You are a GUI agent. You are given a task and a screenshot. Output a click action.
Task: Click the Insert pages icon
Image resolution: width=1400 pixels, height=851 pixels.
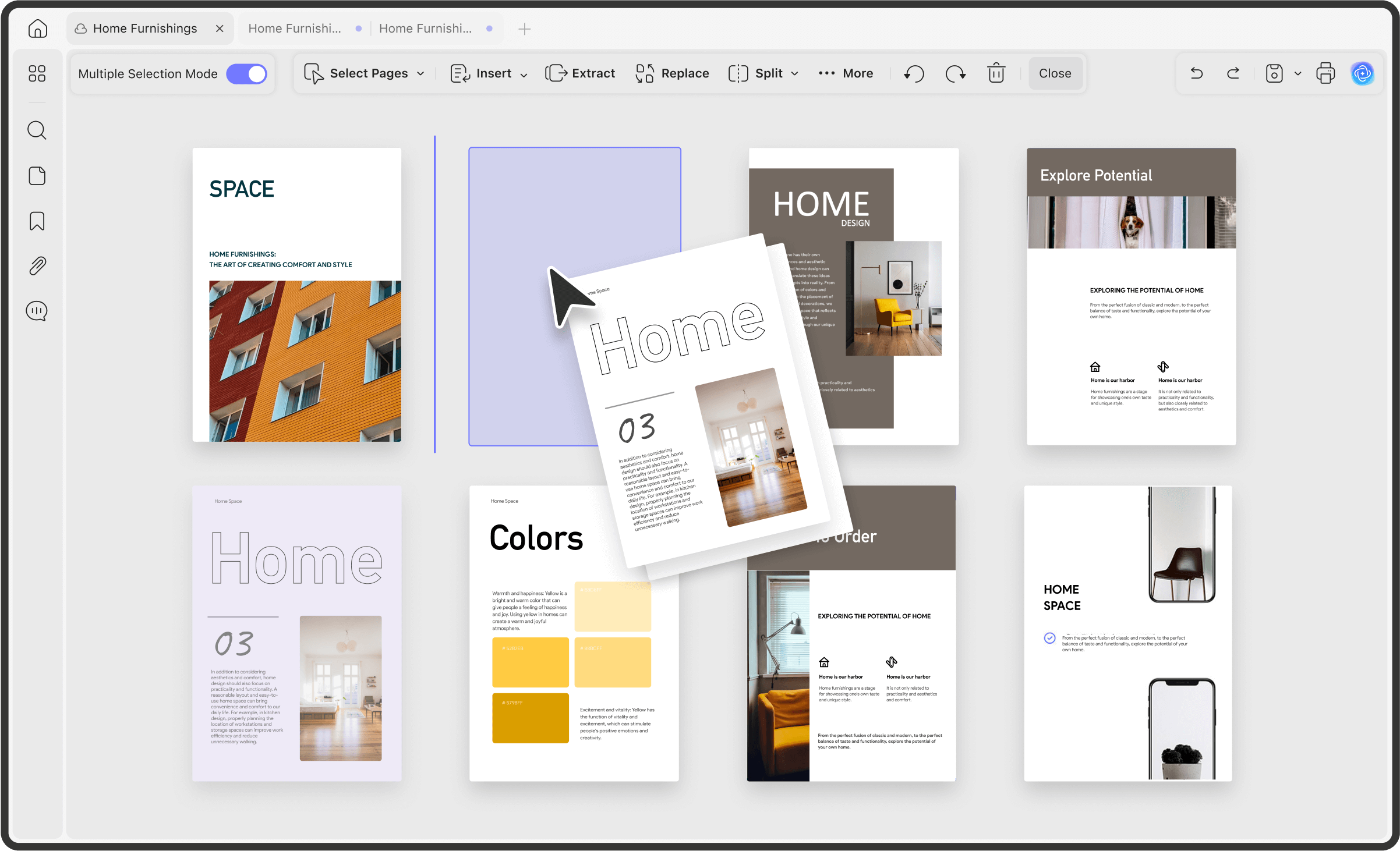(460, 73)
